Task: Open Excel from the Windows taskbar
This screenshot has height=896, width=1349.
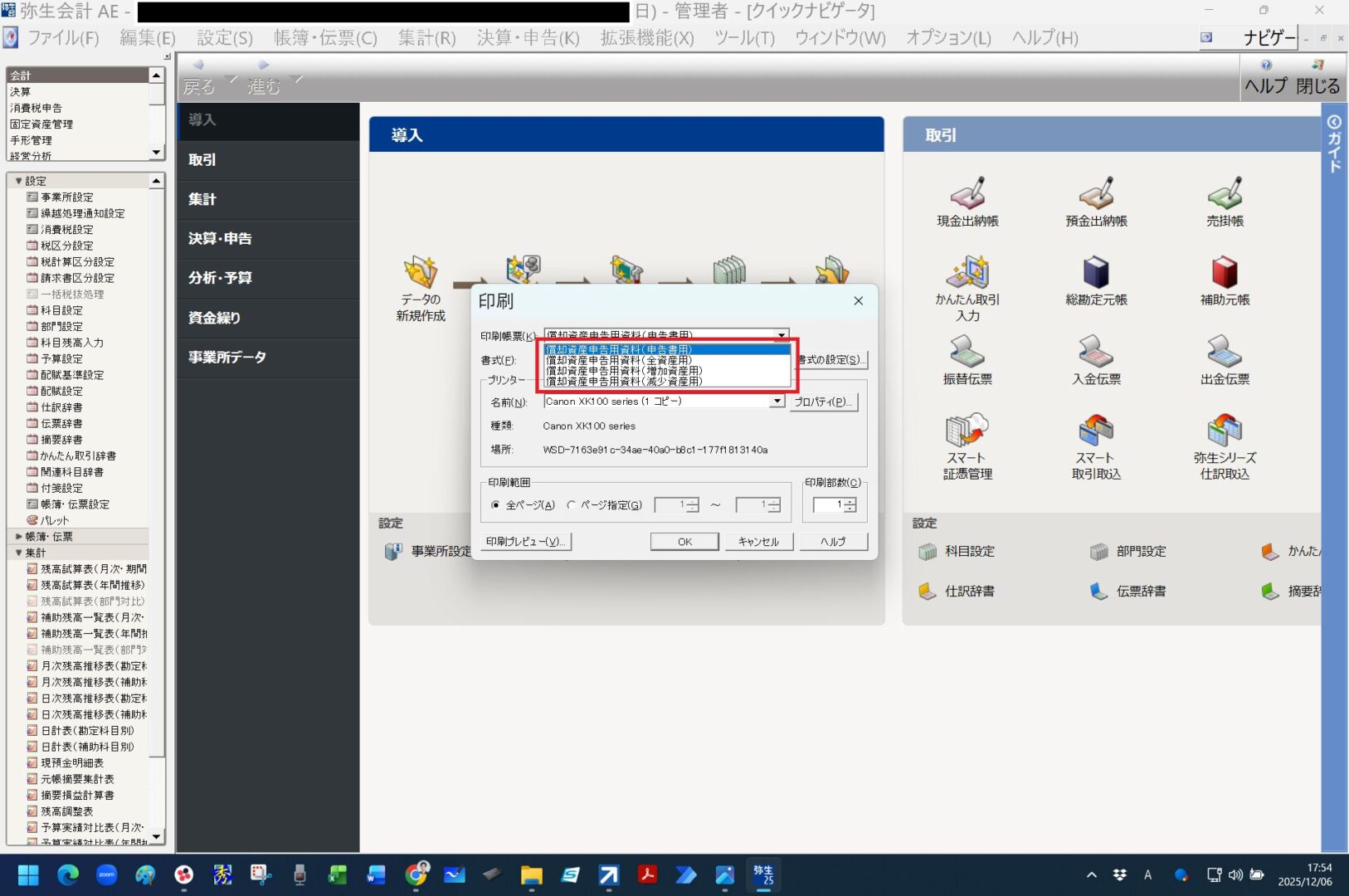Action: tap(338, 875)
